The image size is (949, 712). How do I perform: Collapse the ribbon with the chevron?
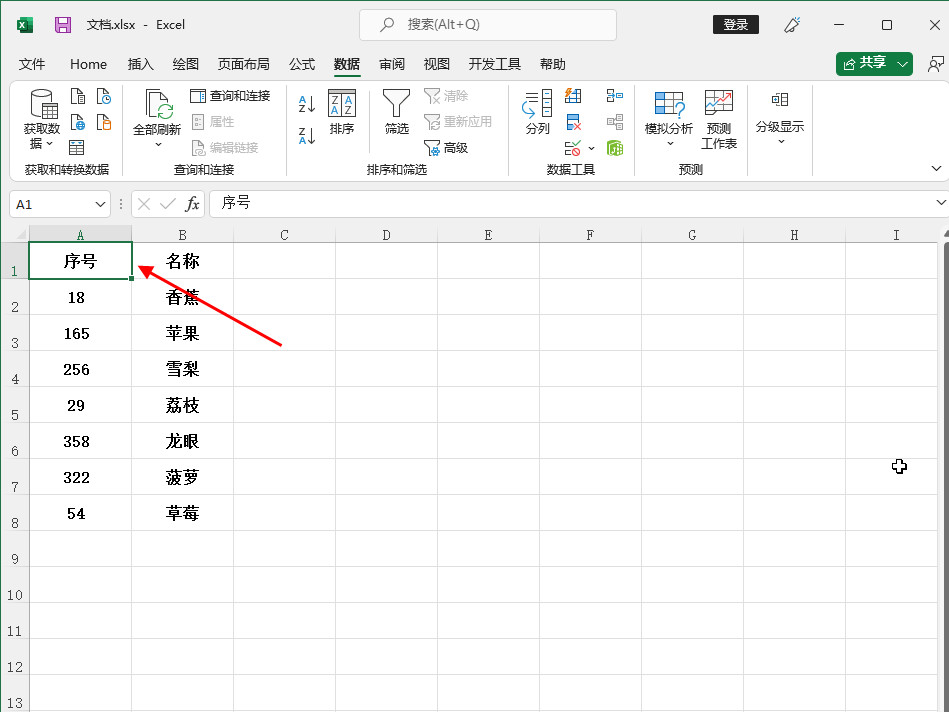936,168
